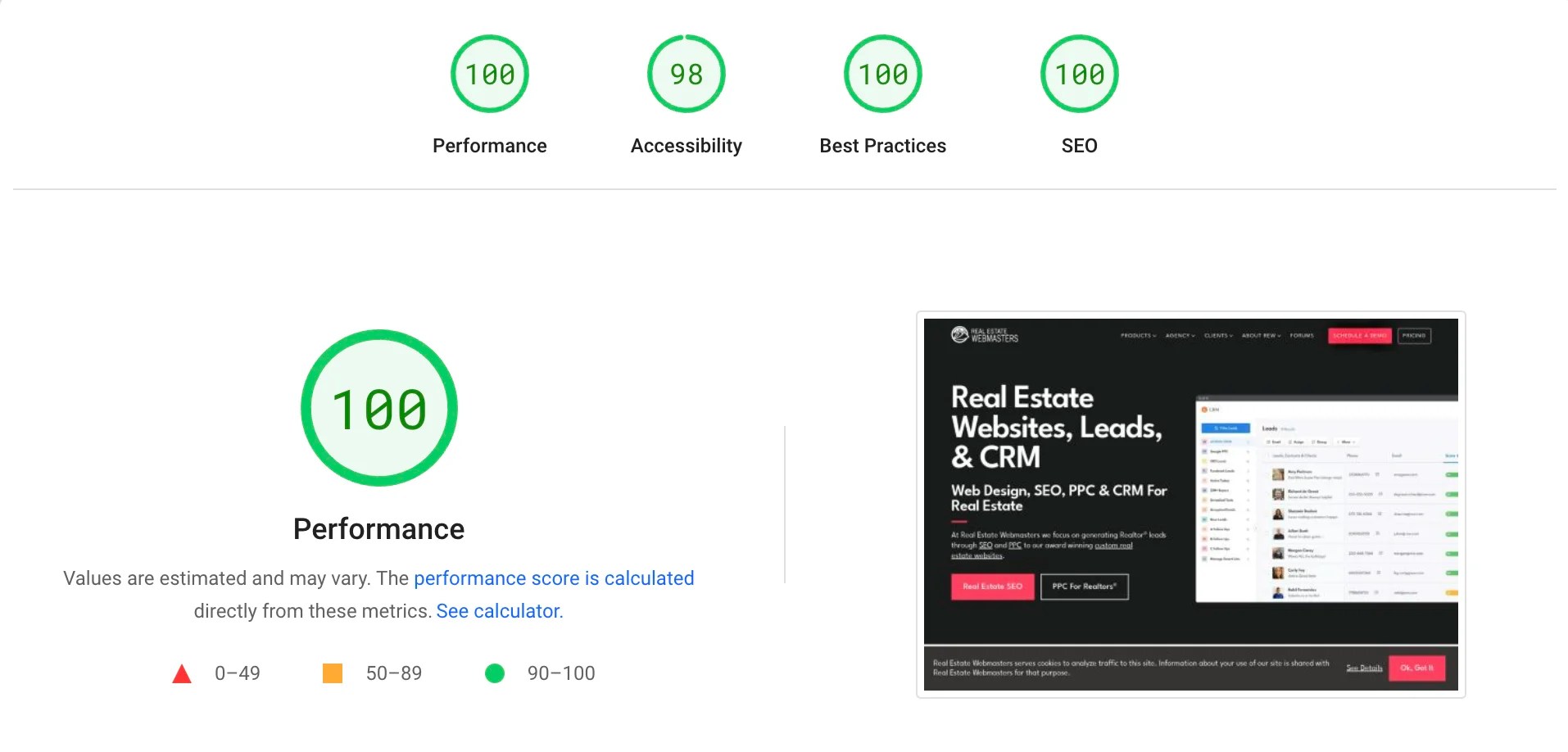The width and height of the screenshot is (1568, 752).
Task: Click the Real Estate SEO button
Action: click(x=992, y=587)
